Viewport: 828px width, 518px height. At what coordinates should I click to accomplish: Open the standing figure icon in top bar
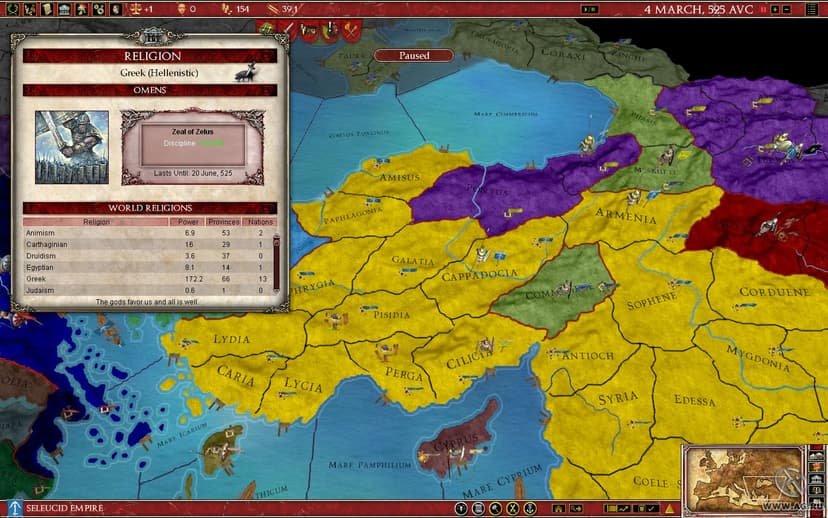(x=81, y=8)
